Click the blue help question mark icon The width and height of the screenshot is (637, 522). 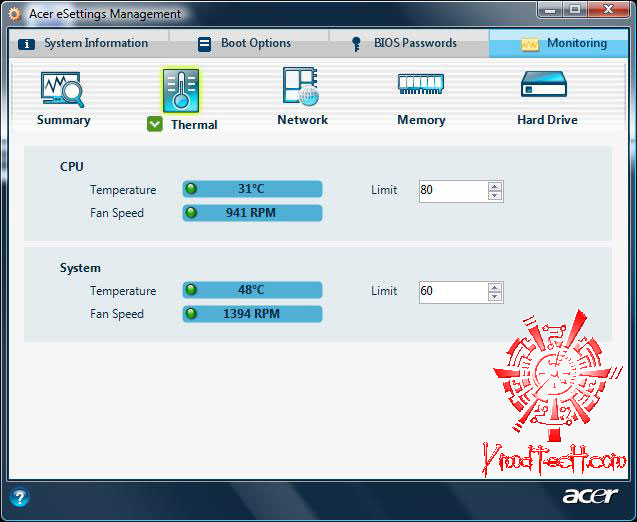(x=20, y=497)
